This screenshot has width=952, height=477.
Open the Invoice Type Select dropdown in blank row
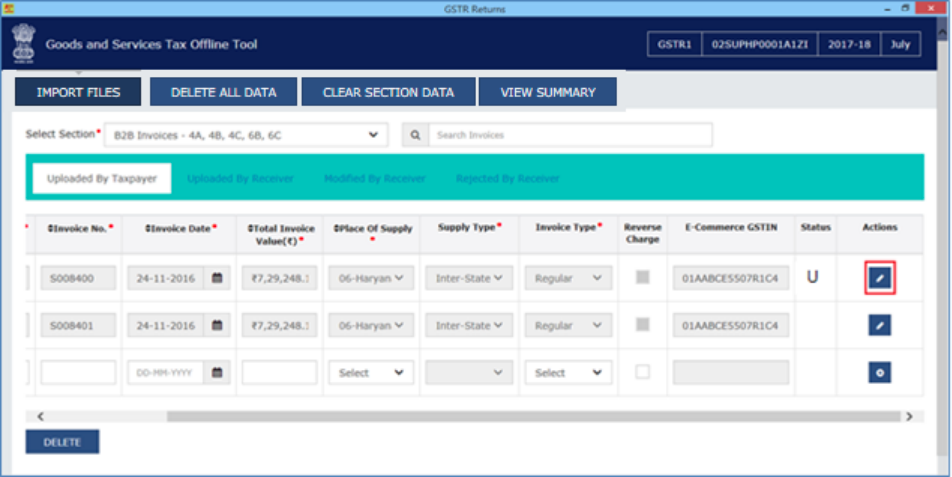[x=568, y=373]
